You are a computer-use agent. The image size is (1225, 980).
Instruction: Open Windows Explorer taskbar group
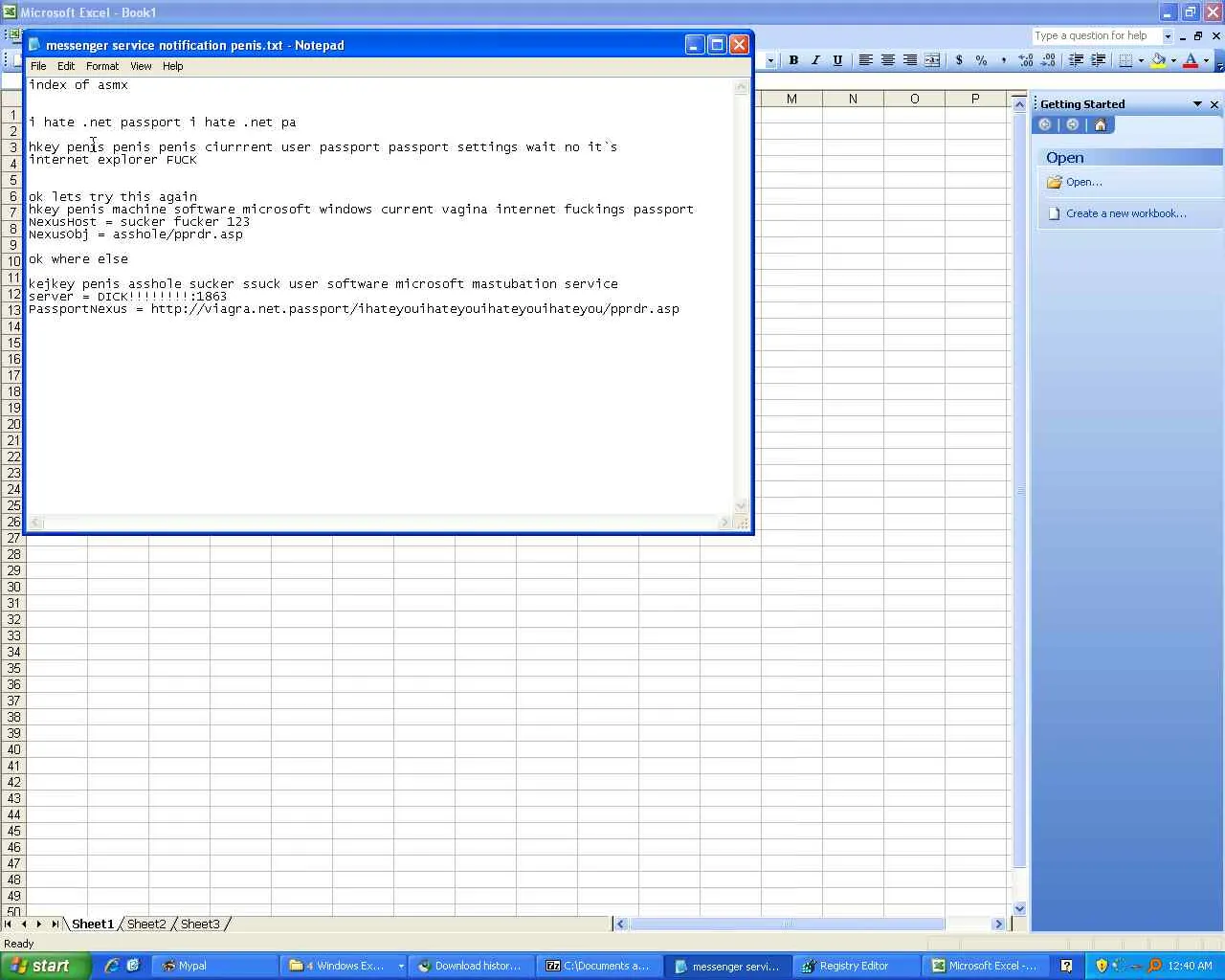coord(345,966)
